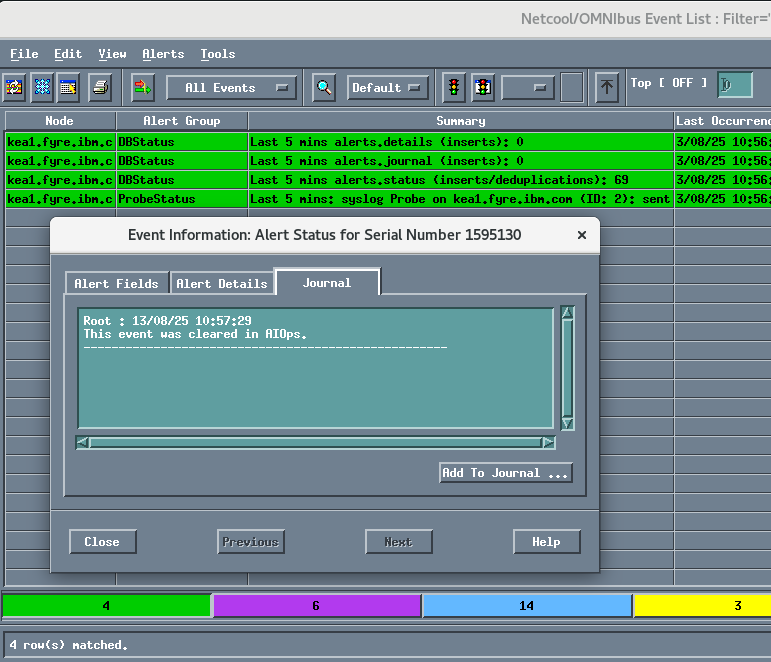Click the snowflake Freeze event list icon

click(x=42, y=88)
